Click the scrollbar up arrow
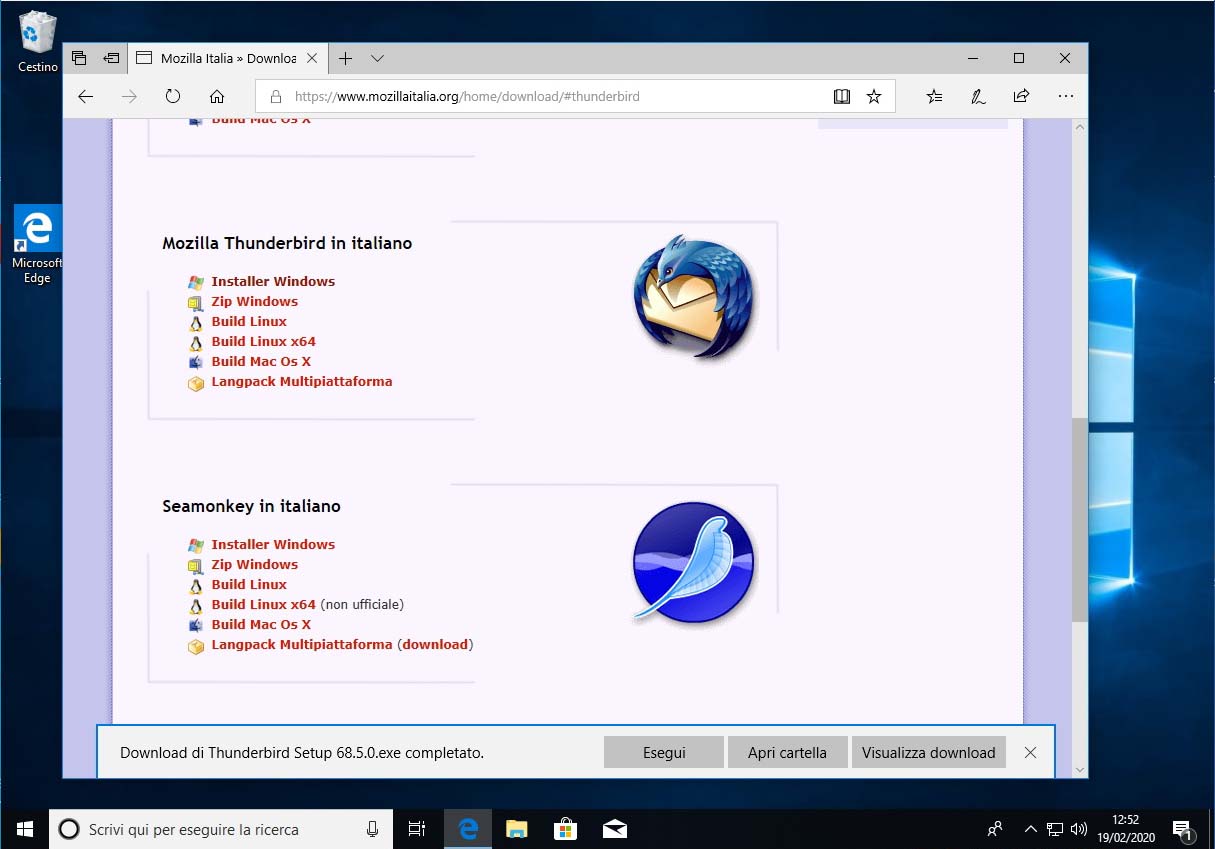This screenshot has height=849, width=1215. [1079, 128]
